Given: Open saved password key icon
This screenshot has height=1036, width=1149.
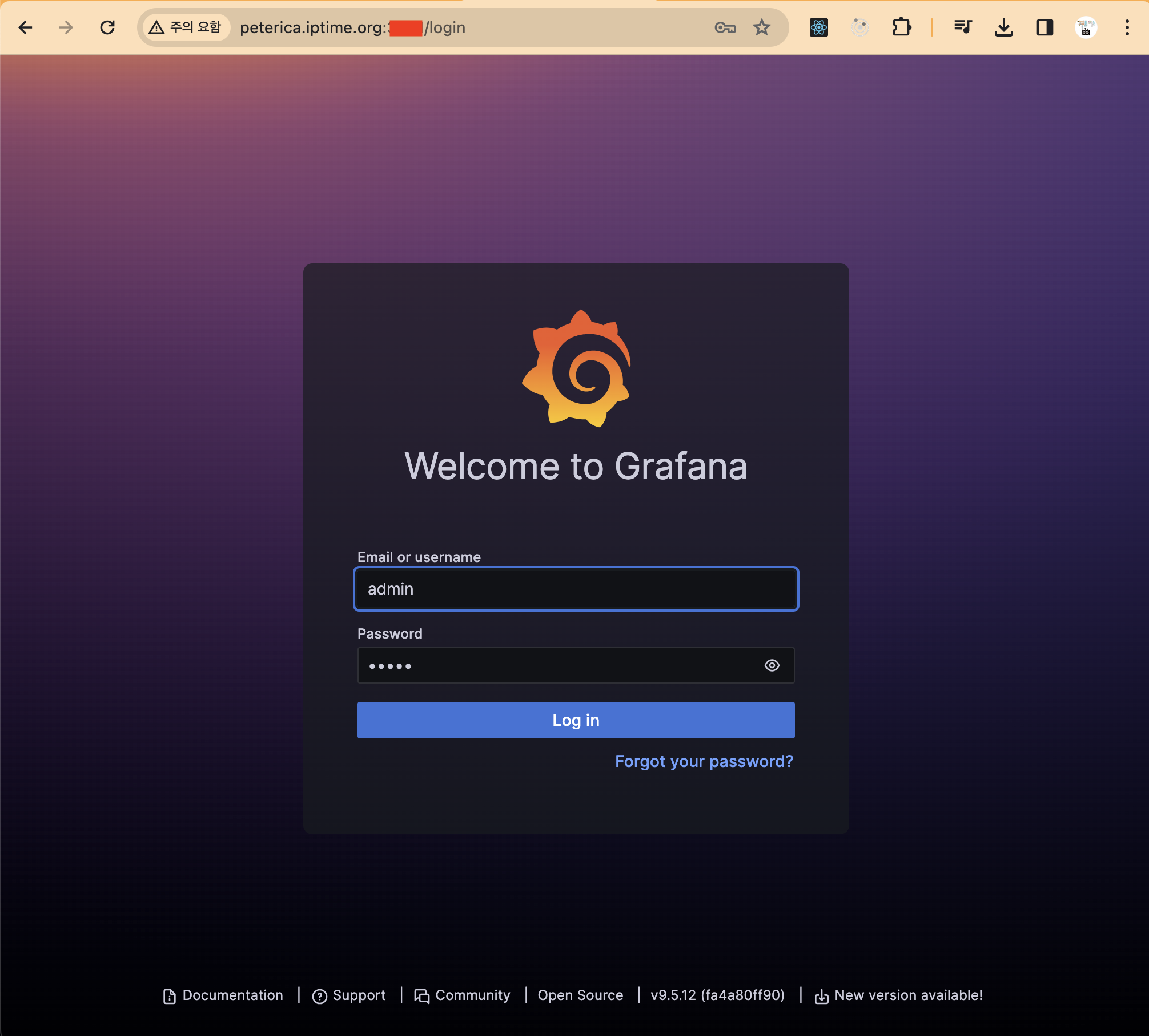Looking at the screenshot, I should [725, 27].
